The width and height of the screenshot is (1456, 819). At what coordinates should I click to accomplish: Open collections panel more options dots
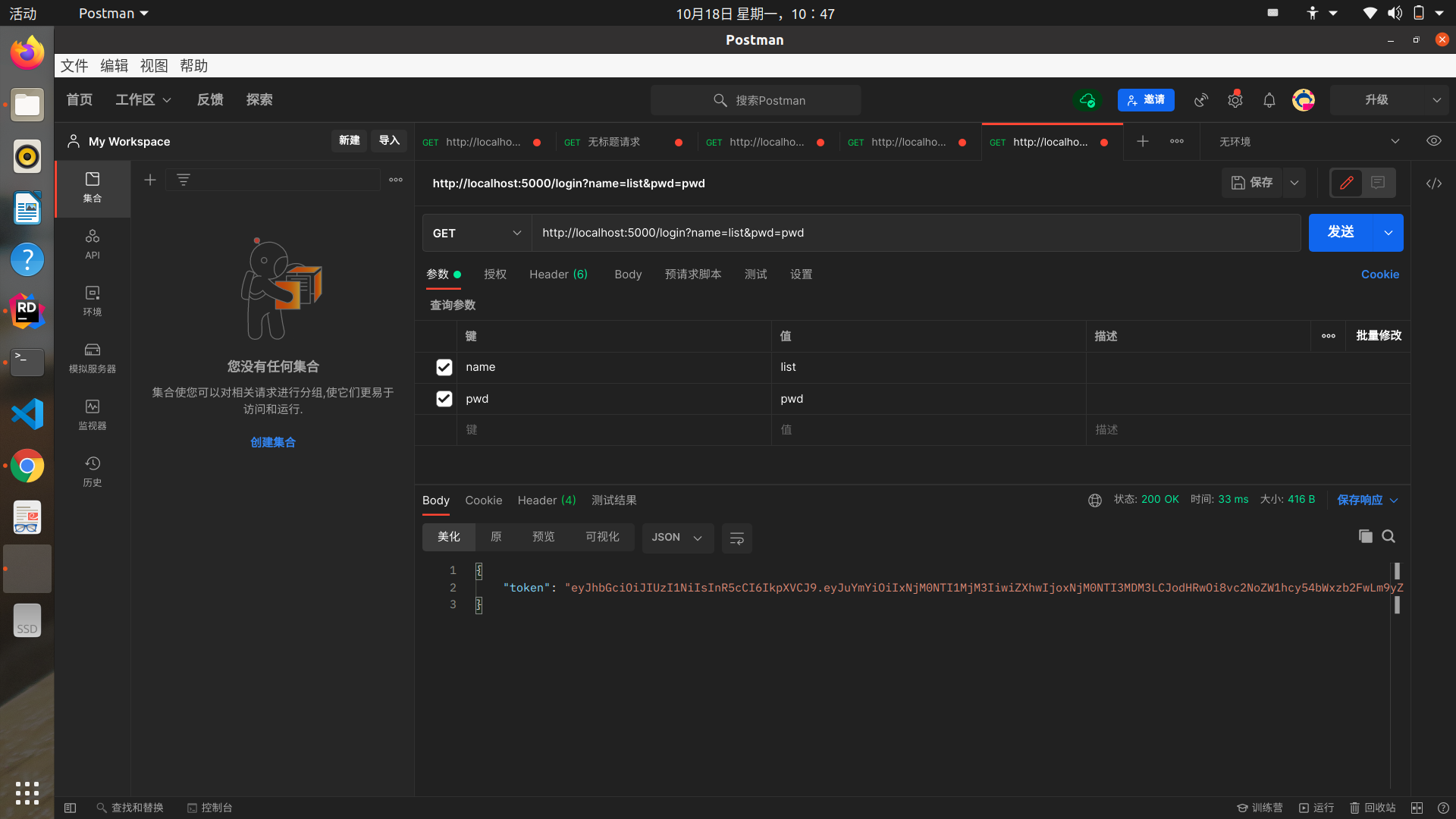pyautogui.click(x=396, y=180)
